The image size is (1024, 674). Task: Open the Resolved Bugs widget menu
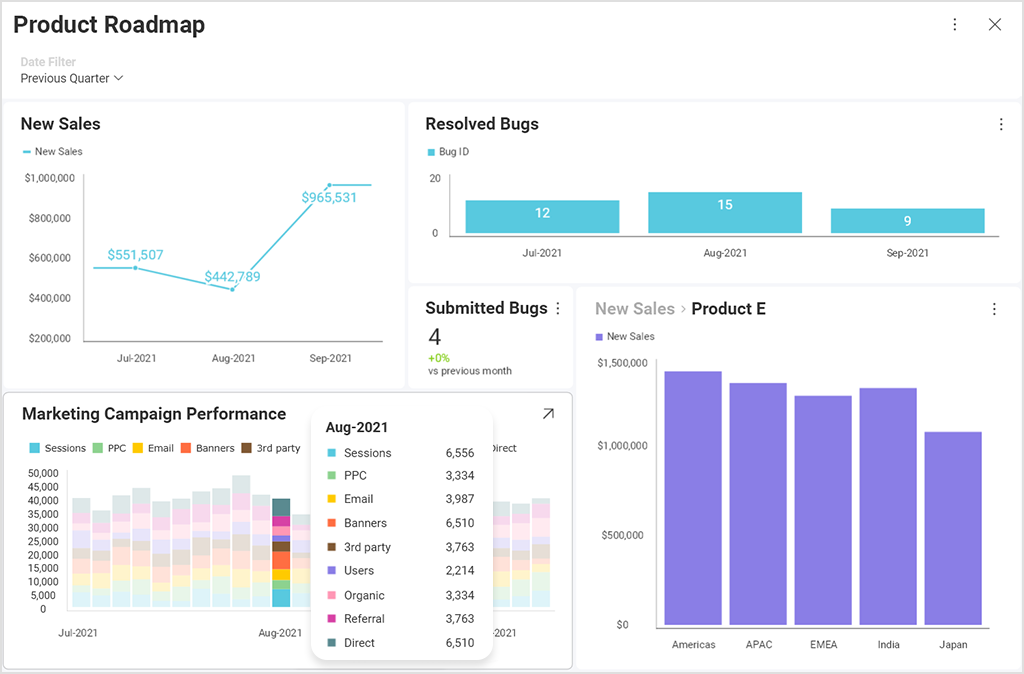coord(1002,124)
